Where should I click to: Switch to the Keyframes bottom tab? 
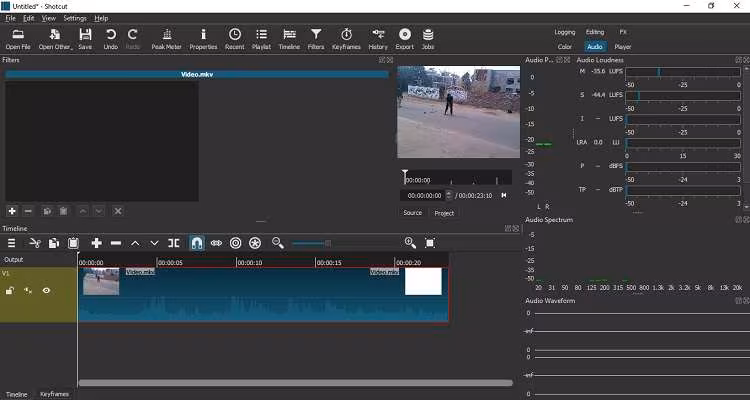(x=54, y=394)
